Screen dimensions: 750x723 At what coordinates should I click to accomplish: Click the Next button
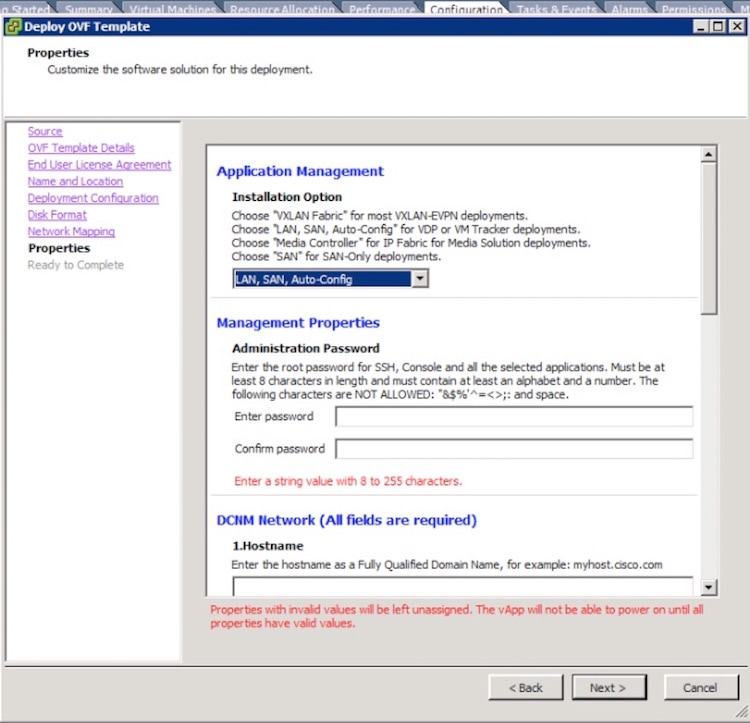[609, 688]
